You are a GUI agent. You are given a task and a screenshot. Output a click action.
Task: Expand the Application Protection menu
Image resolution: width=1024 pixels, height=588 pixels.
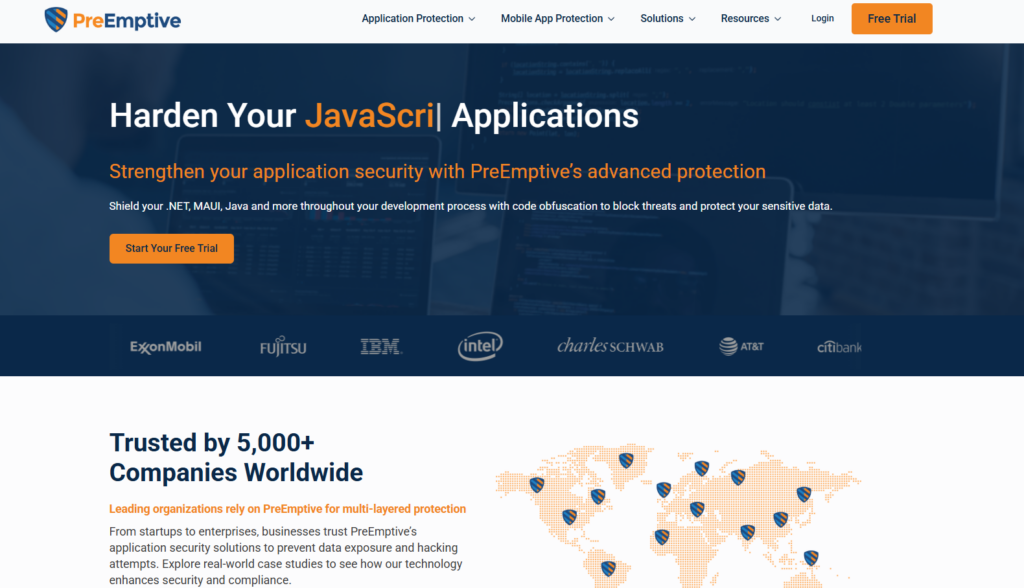point(418,19)
